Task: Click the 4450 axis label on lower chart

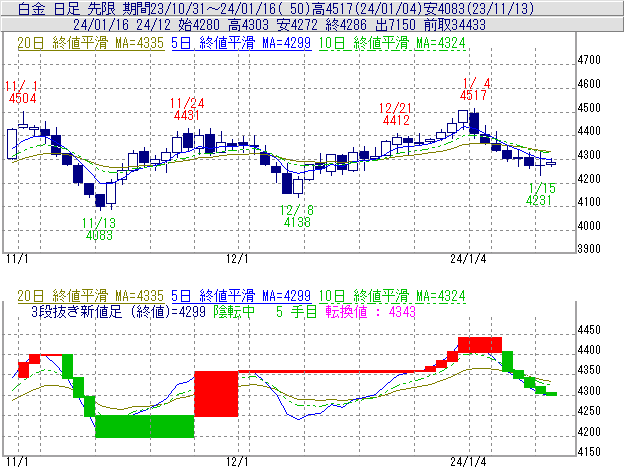Action: pos(589,330)
